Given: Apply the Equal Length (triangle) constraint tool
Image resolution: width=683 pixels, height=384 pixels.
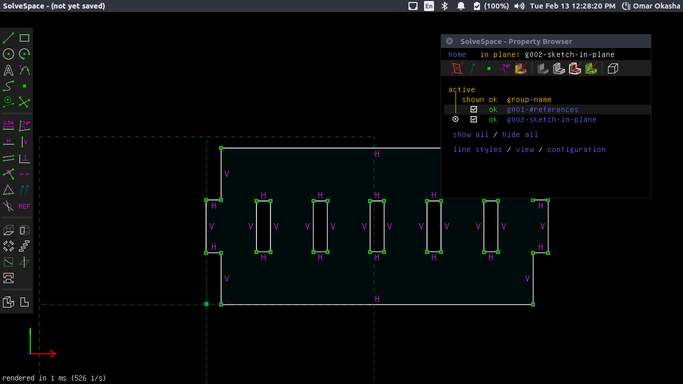Looking at the screenshot, I should tap(8, 190).
